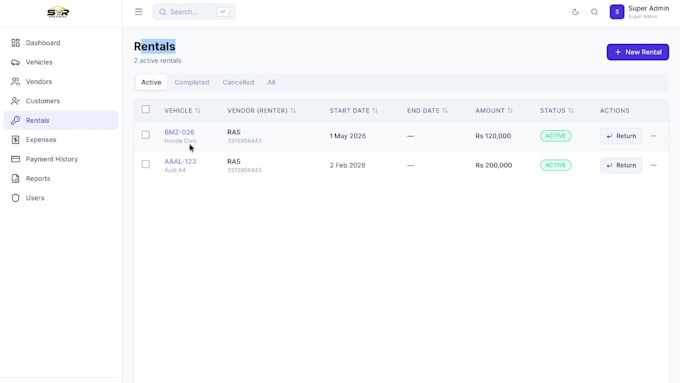This screenshot has height=383, width=680.
Task: Click the Super Admin profile name
Action: 648,8
